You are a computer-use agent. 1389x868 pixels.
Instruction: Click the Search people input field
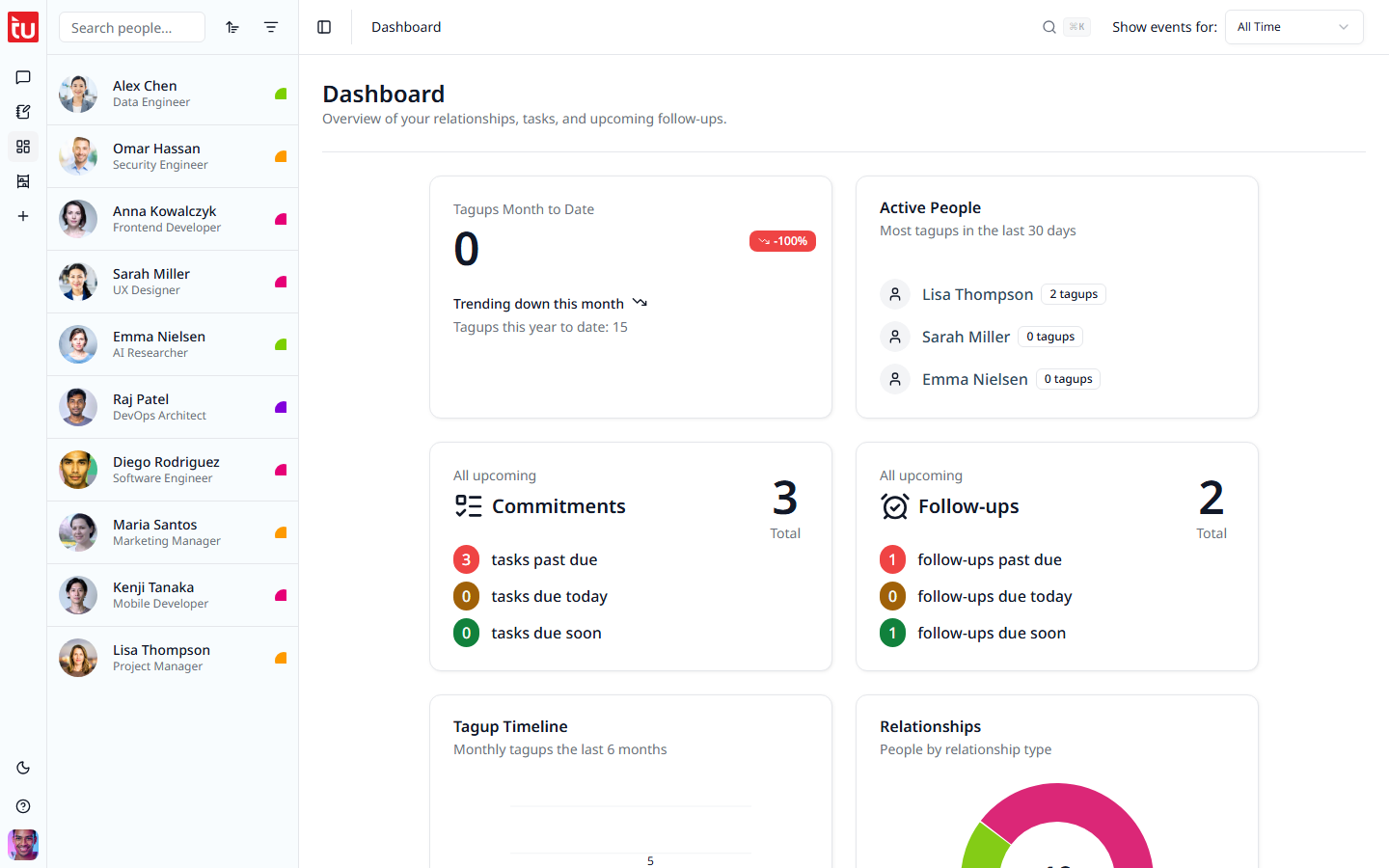[x=132, y=27]
